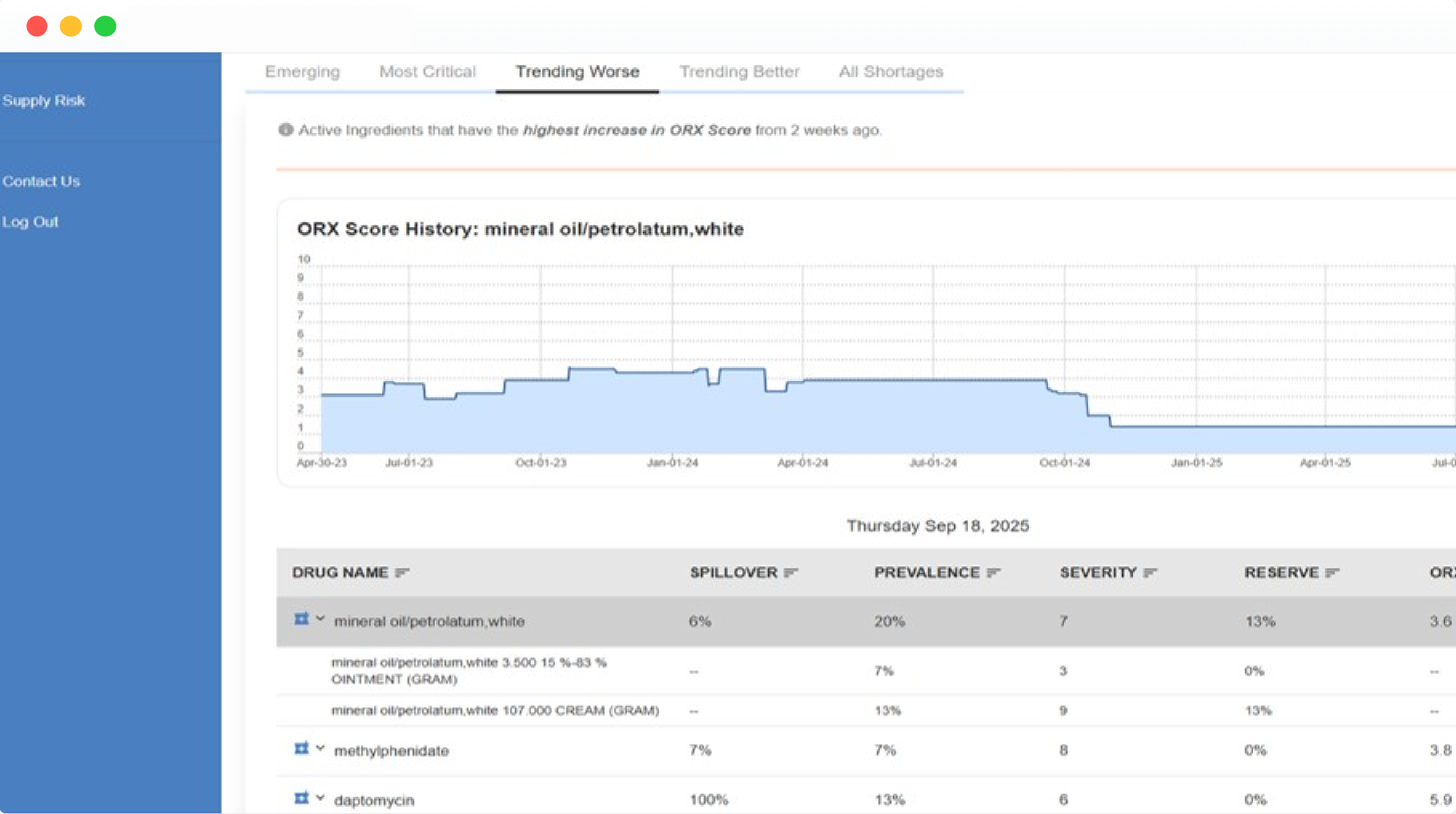Sort by Spillover column icon

791,573
